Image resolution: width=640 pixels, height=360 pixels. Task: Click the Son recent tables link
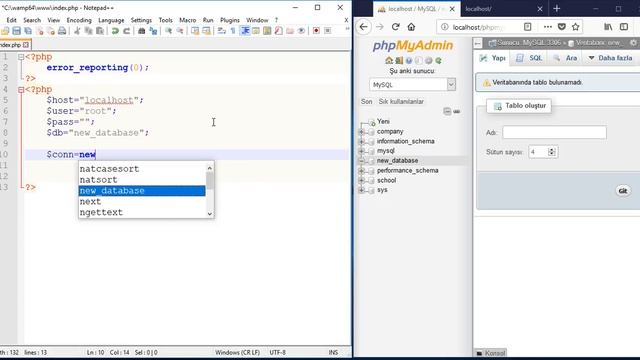(367, 102)
